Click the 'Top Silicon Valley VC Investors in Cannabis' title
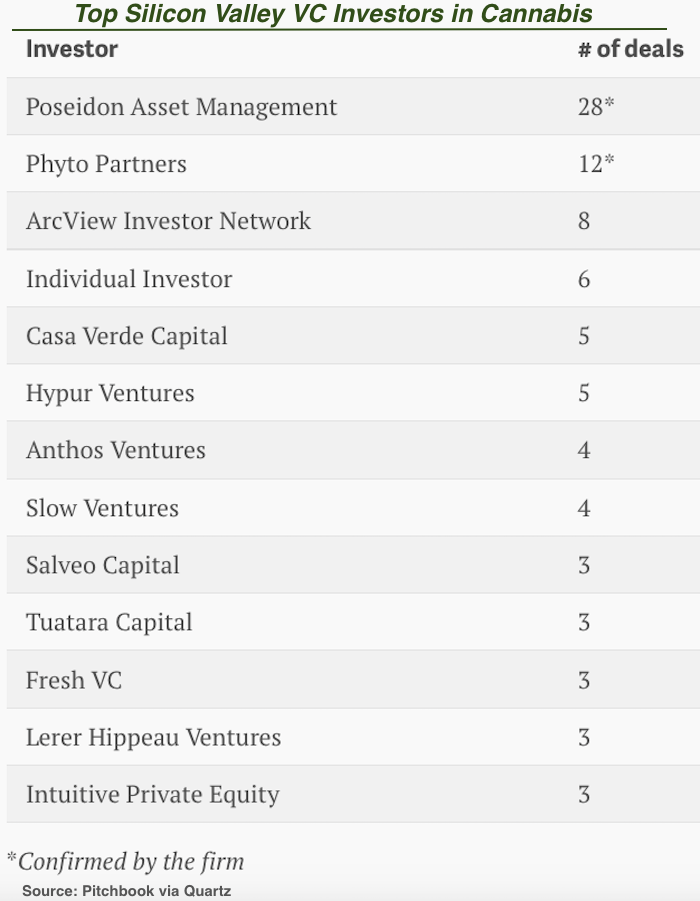Viewport: 700px width, 901px height. click(333, 14)
